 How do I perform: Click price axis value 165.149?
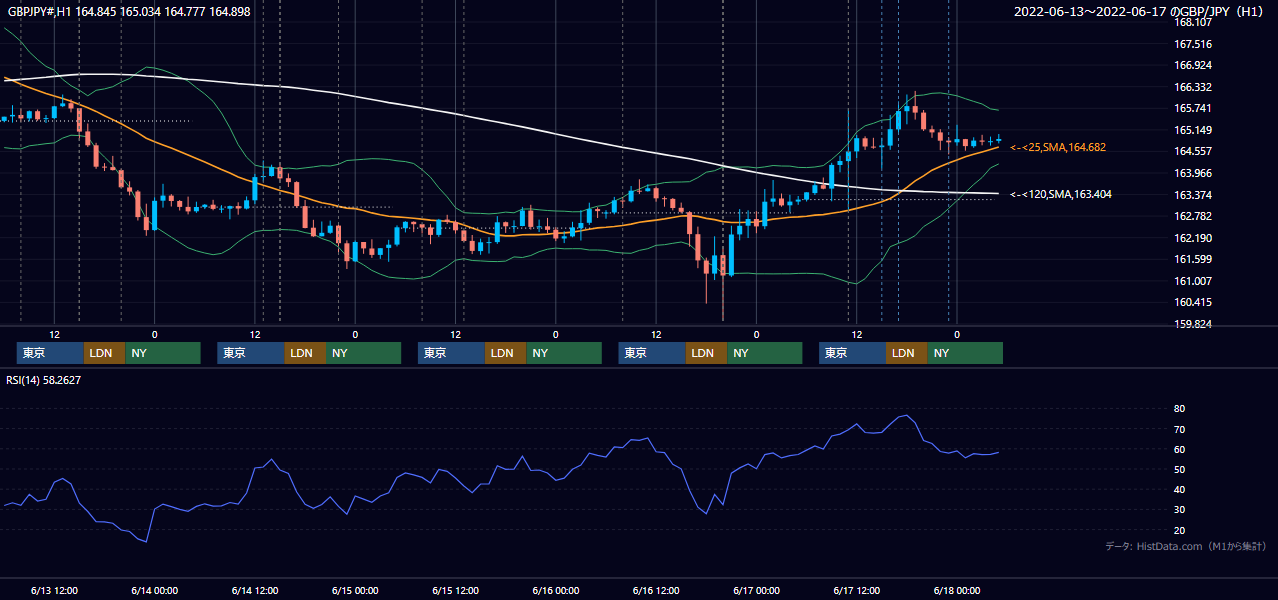pos(1192,130)
